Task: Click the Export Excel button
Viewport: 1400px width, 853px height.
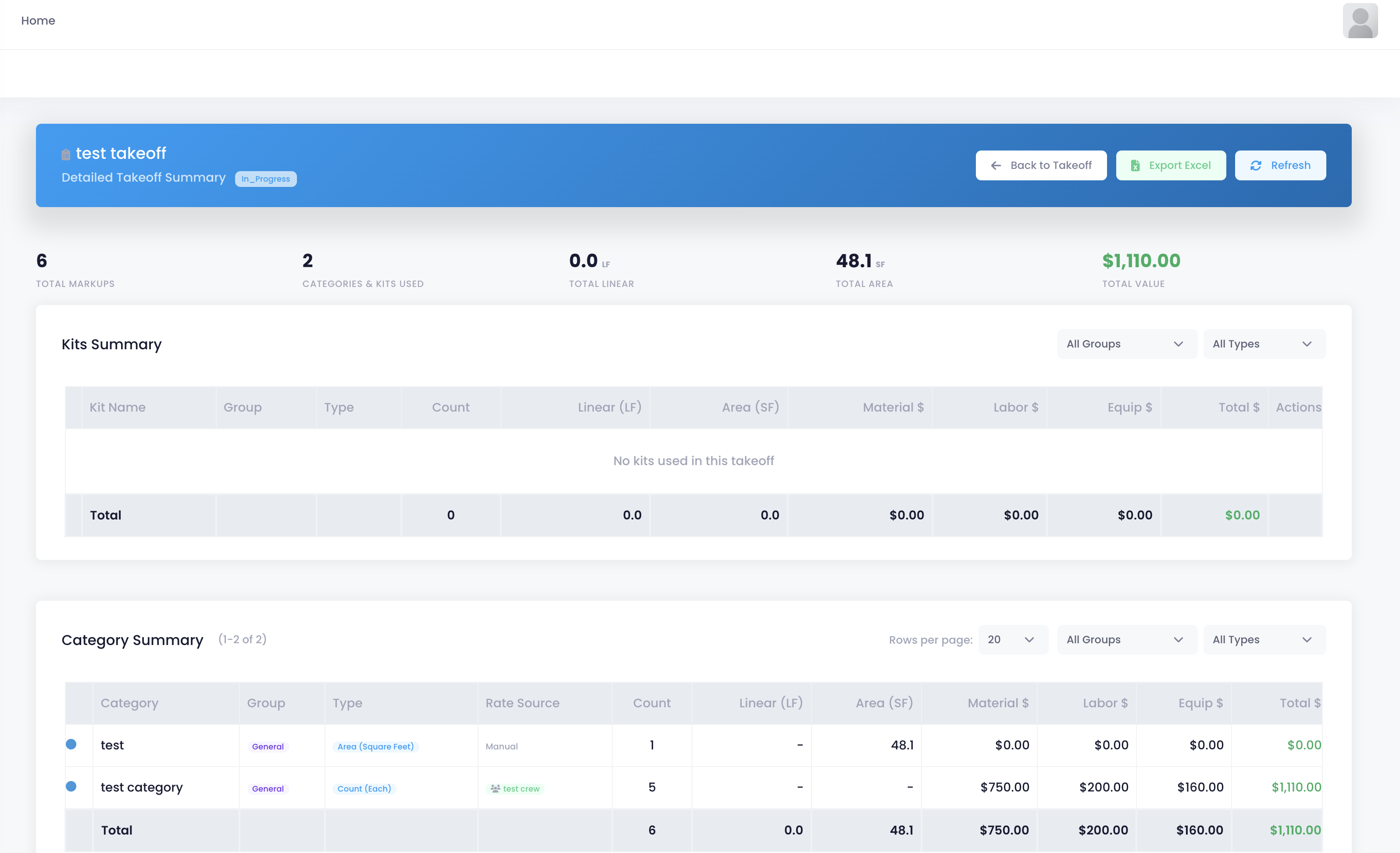Action: point(1171,165)
